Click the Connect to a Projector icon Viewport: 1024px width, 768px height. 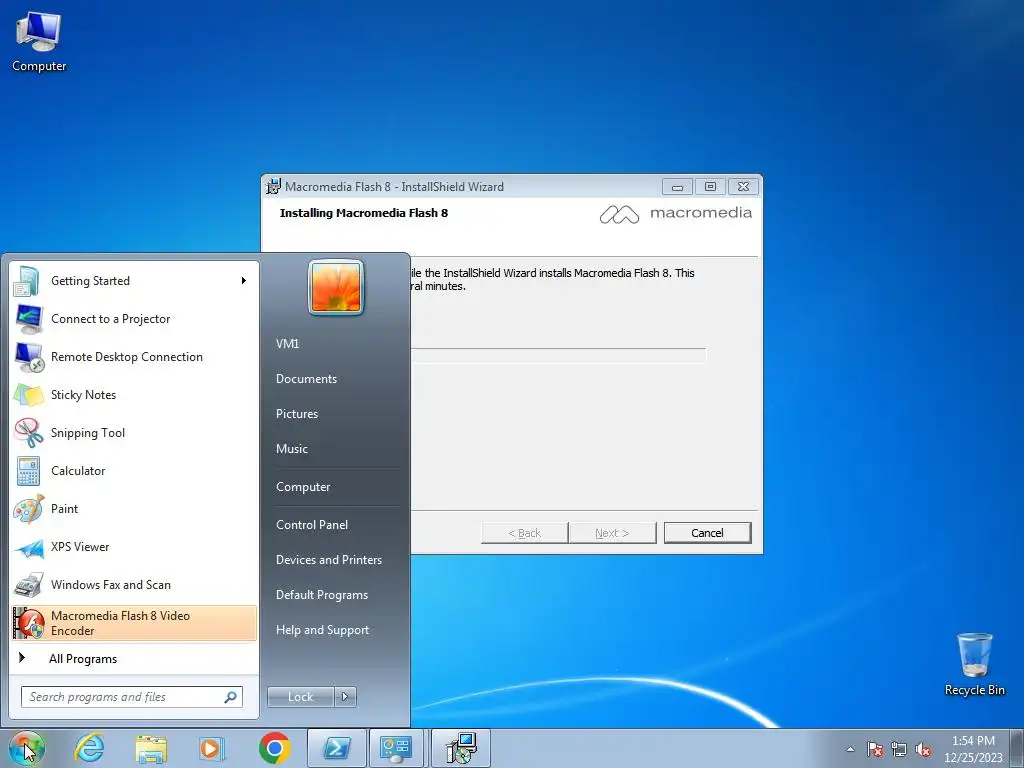29,319
